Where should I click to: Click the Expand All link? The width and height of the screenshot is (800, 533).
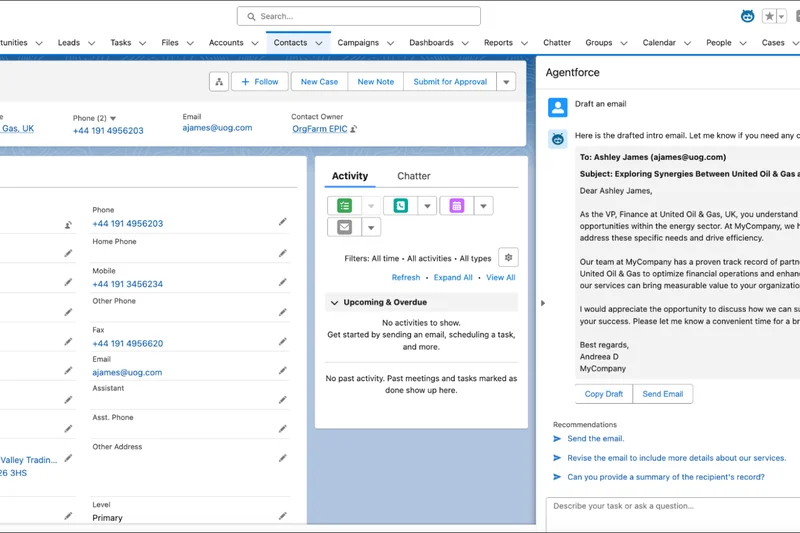point(453,277)
